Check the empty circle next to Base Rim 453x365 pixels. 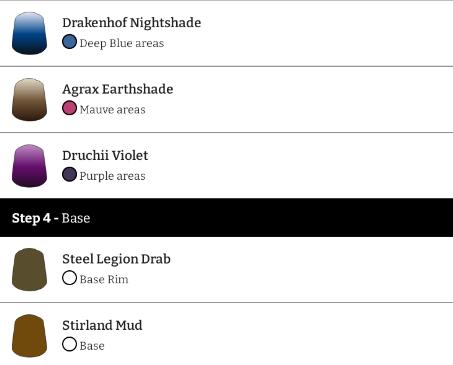[x=69, y=278]
